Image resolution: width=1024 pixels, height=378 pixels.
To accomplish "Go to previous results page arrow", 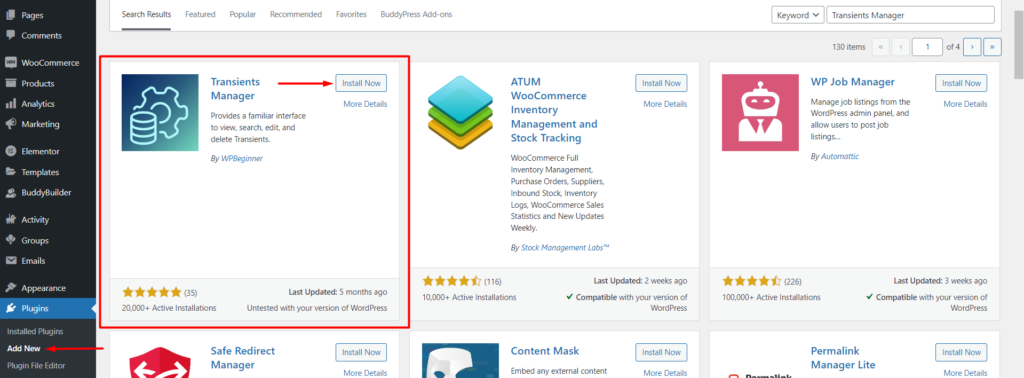I will tap(901, 47).
